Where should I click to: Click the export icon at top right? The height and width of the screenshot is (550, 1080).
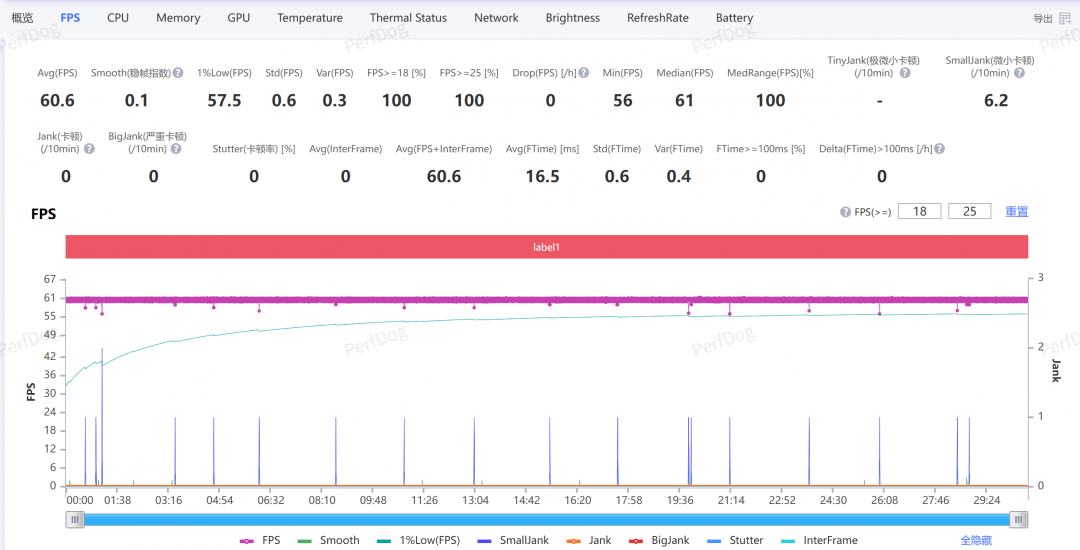[x=1064, y=19]
